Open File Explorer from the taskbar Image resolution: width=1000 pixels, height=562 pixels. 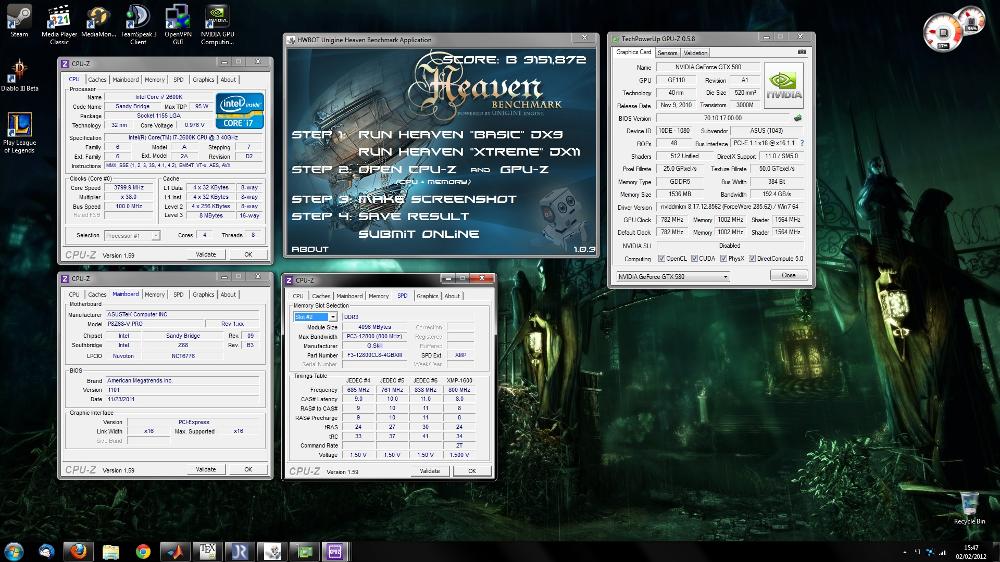point(111,551)
